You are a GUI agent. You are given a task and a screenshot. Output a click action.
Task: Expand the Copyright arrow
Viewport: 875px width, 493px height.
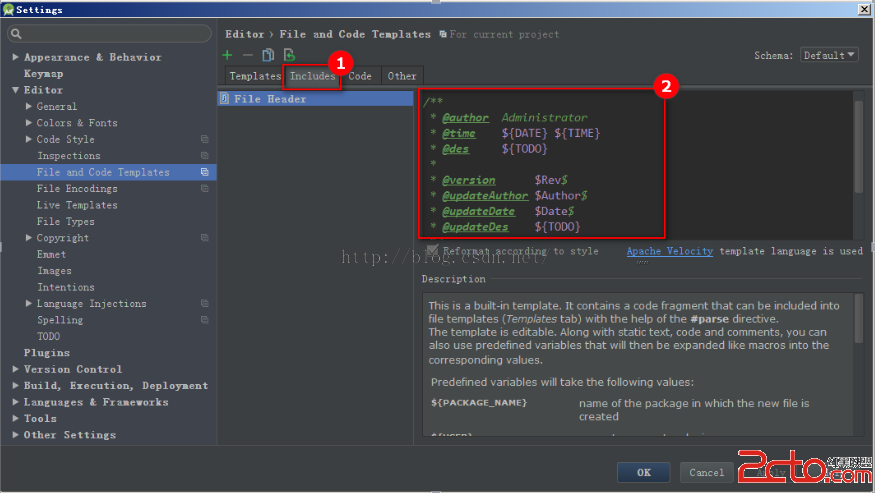click(28, 238)
